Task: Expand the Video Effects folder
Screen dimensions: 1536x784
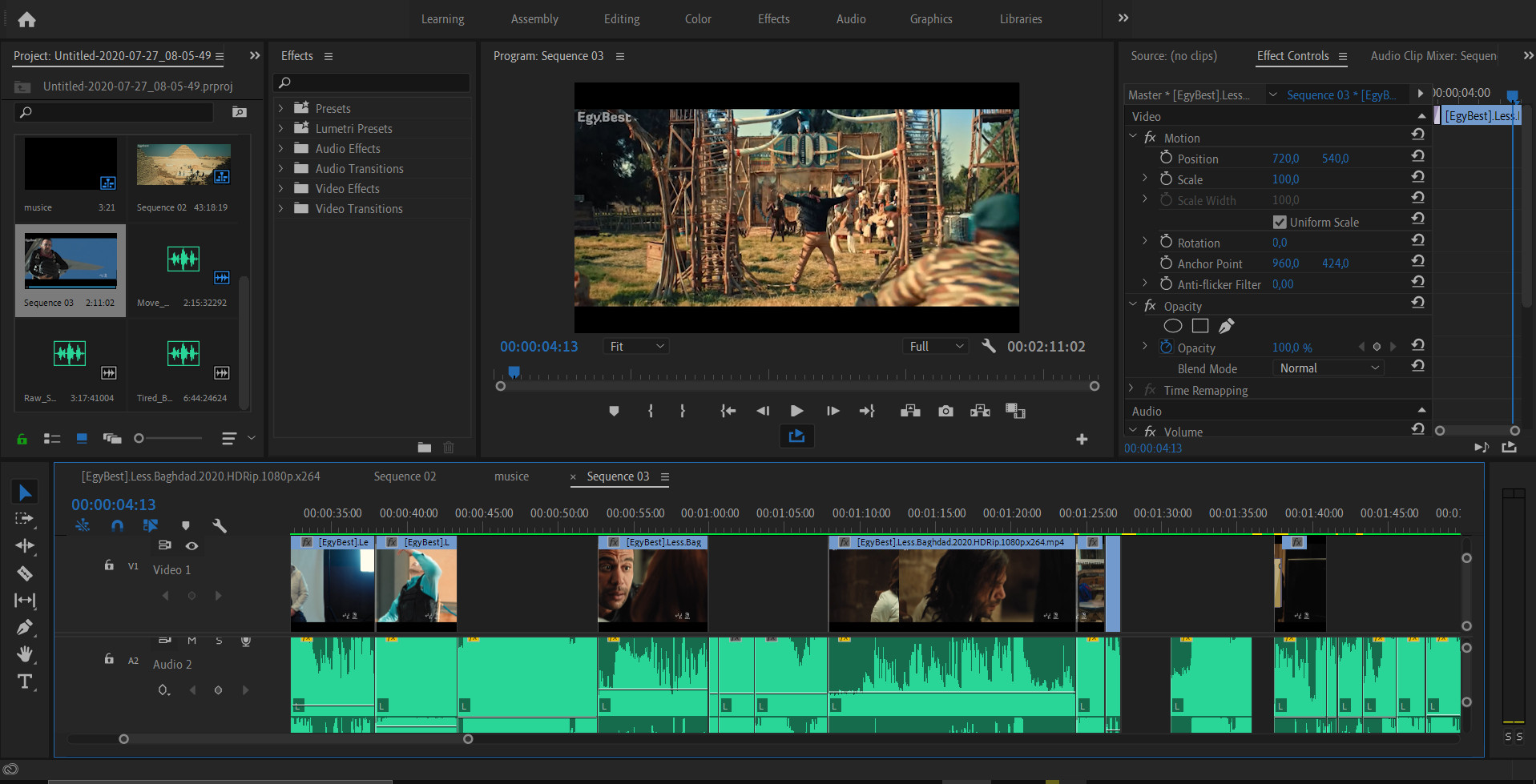Action: tap(280, 189)
